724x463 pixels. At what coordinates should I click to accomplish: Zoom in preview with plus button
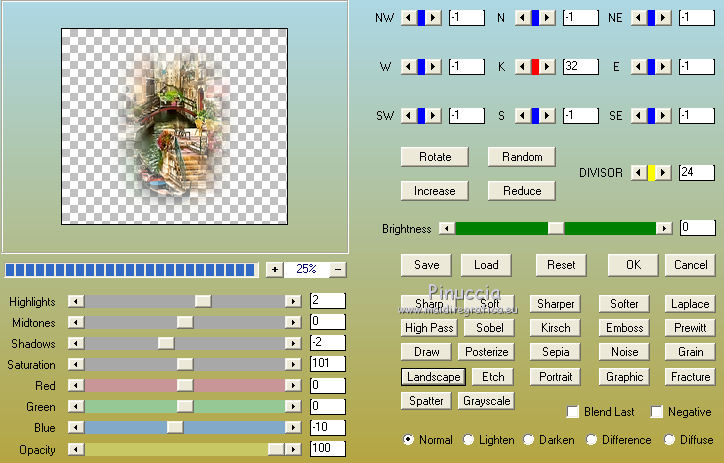275,270
